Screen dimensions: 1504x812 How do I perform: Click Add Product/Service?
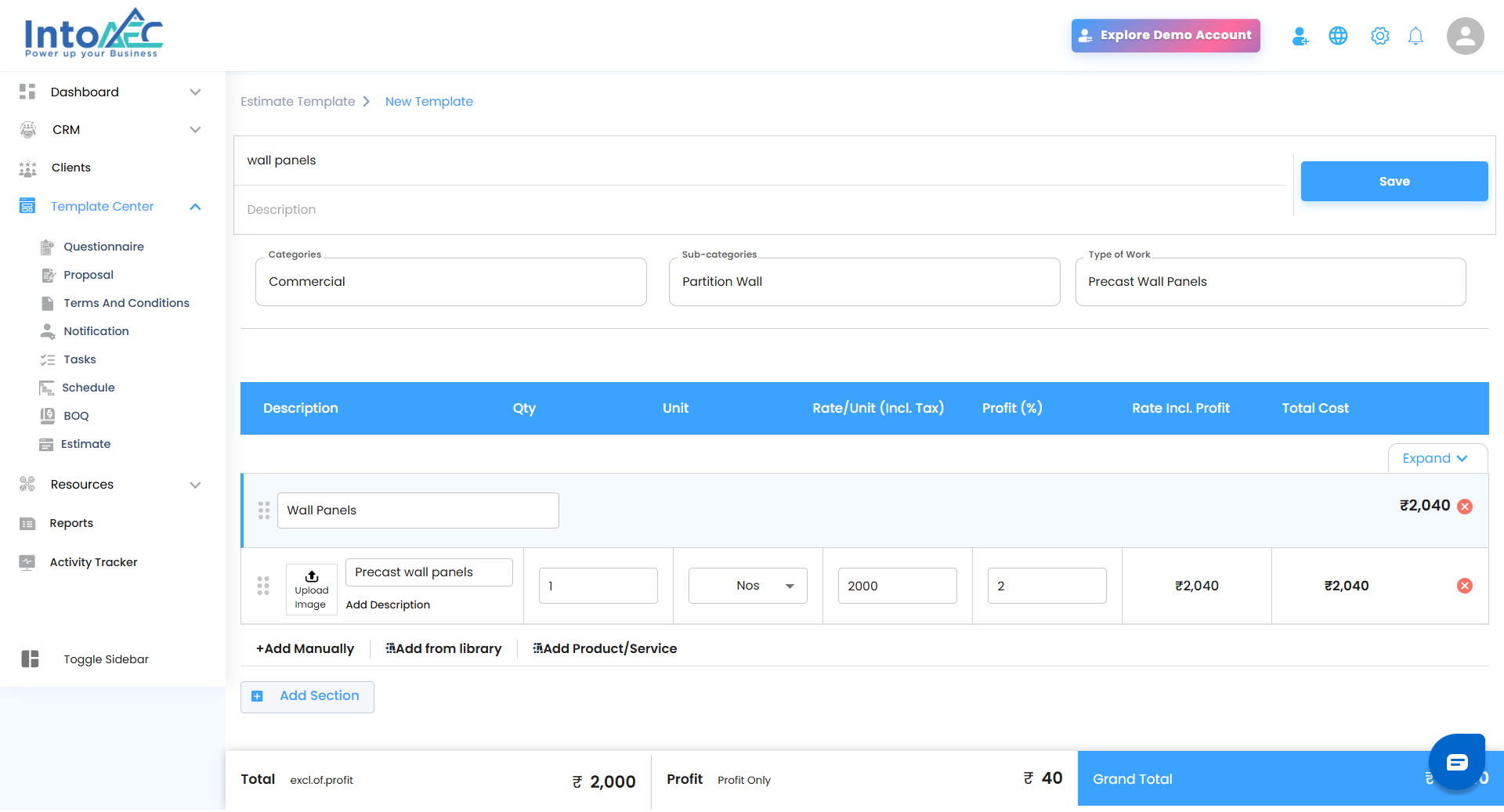(x=605, y=648)
